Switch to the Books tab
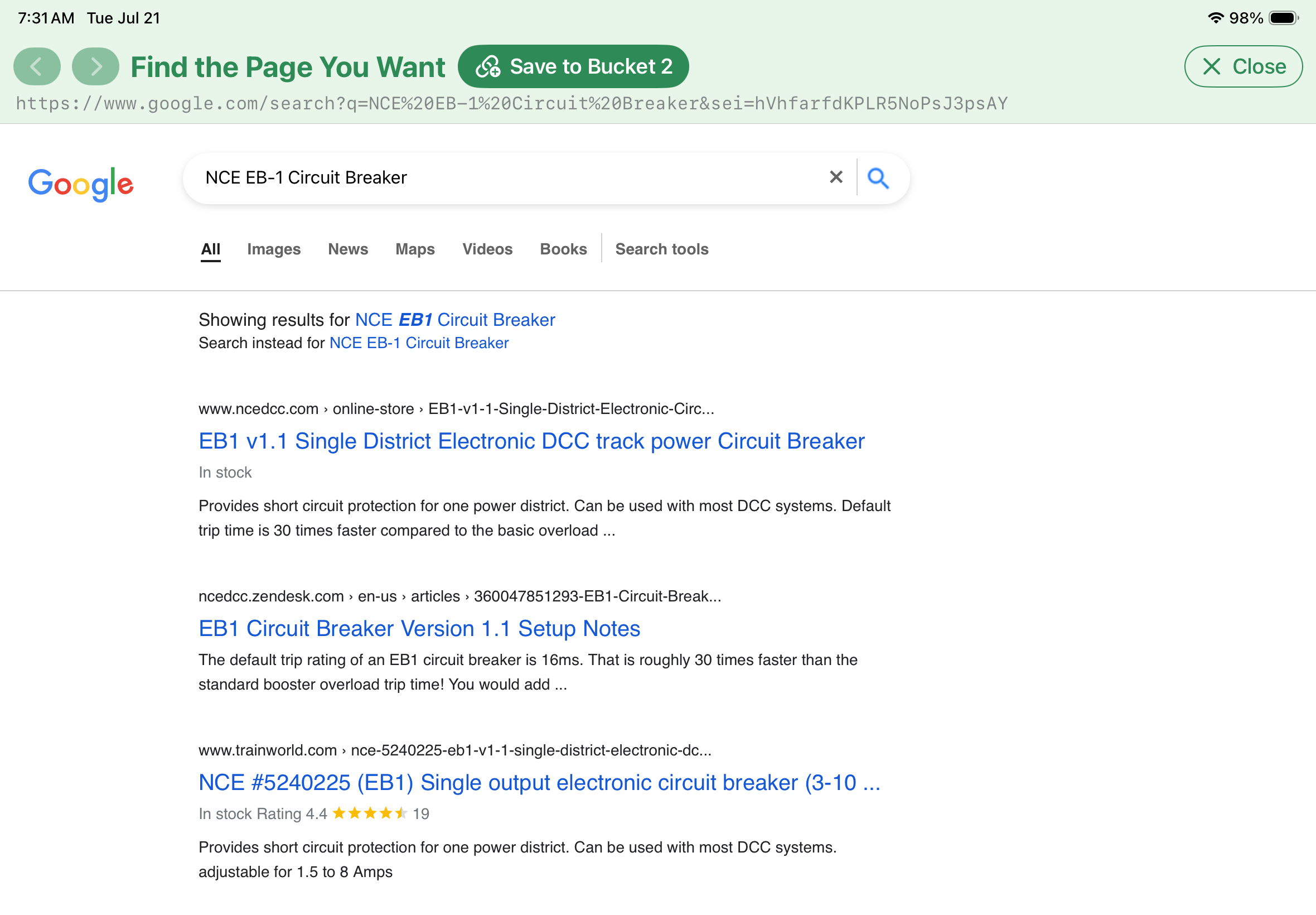This screenshot has width=1316, height=915. 563,249
